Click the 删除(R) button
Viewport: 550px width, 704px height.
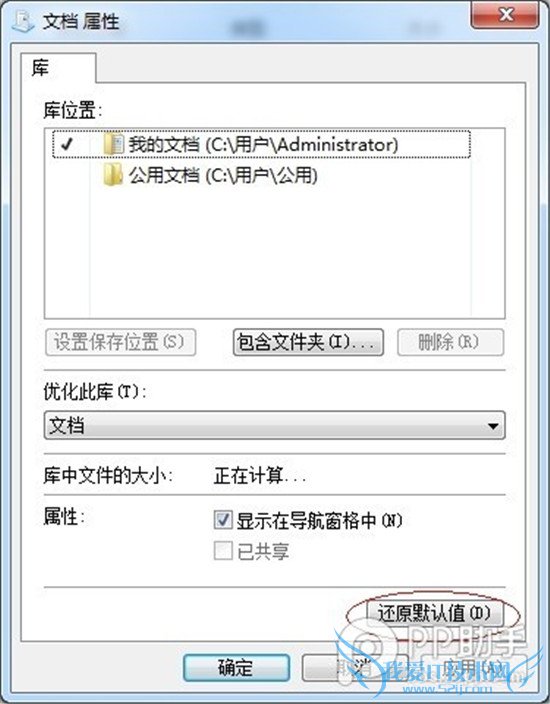[x=450, y=342]
